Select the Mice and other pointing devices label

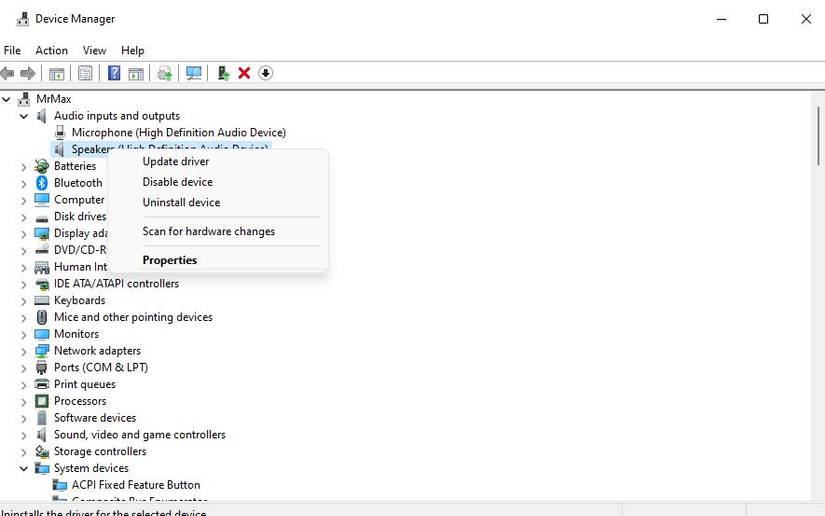click(x=133, y=317)
